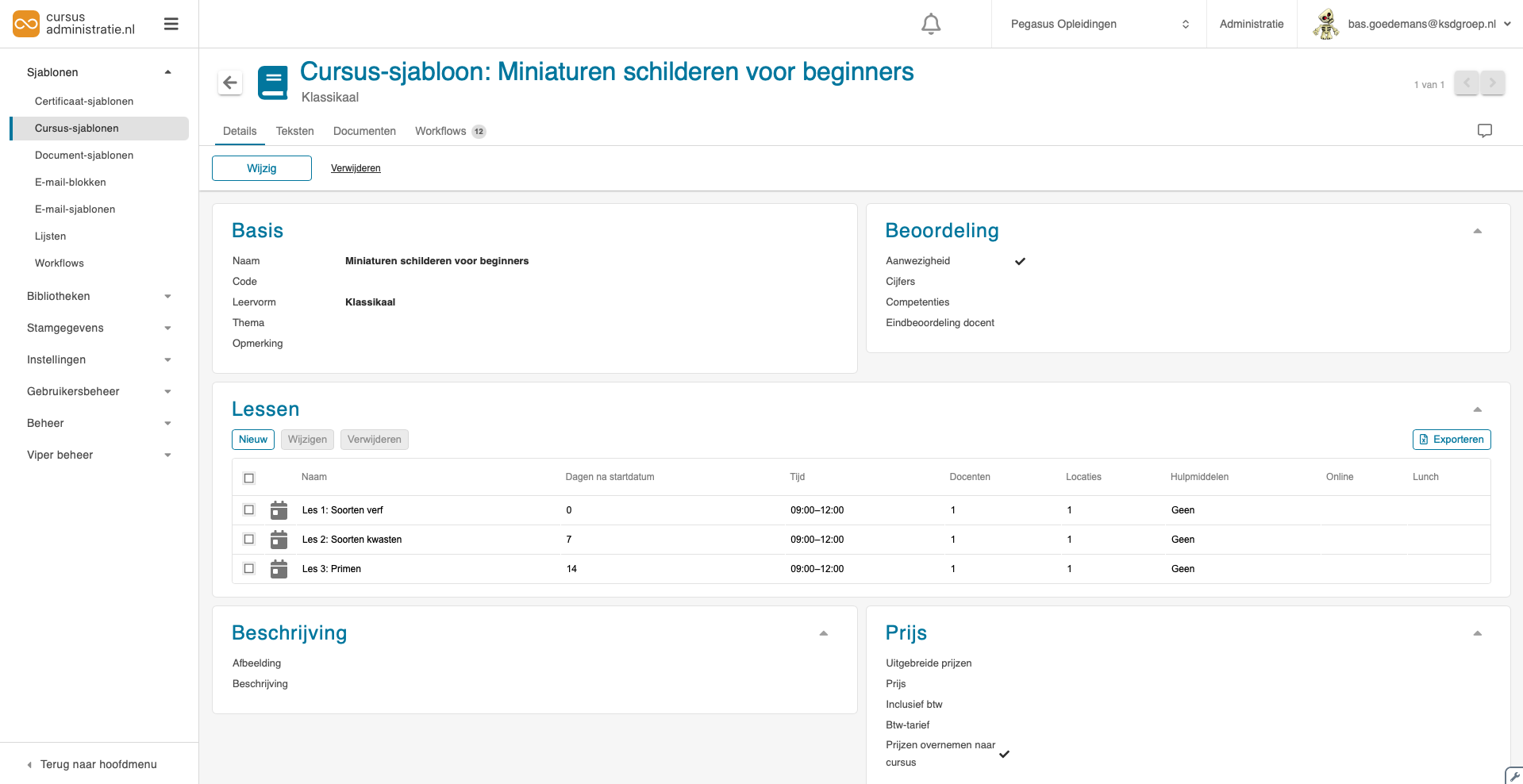This screenshot has width=1523, height=784.
Task: Export lessons with Exporteren button
Action: point(1451,440)
